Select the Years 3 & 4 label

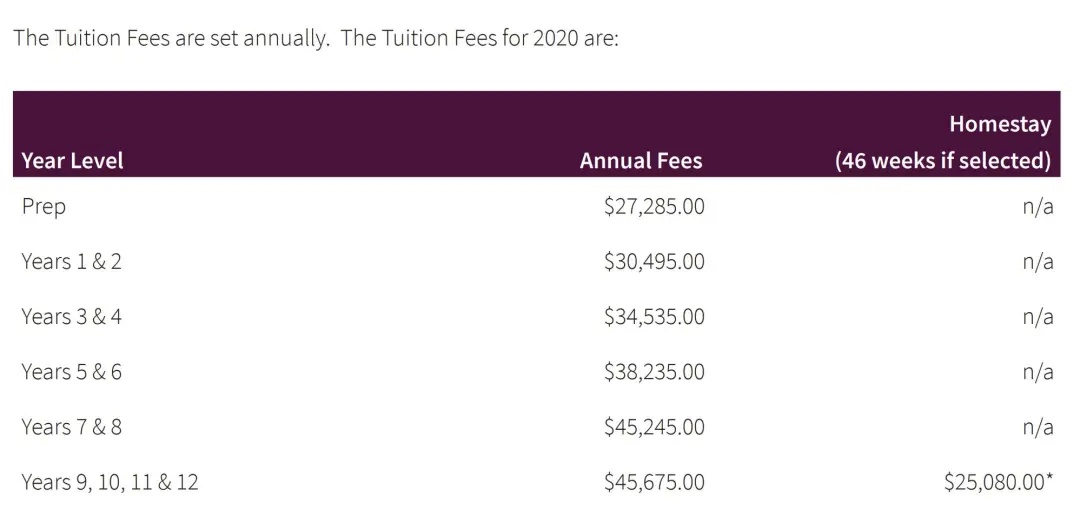click(72, 317)
